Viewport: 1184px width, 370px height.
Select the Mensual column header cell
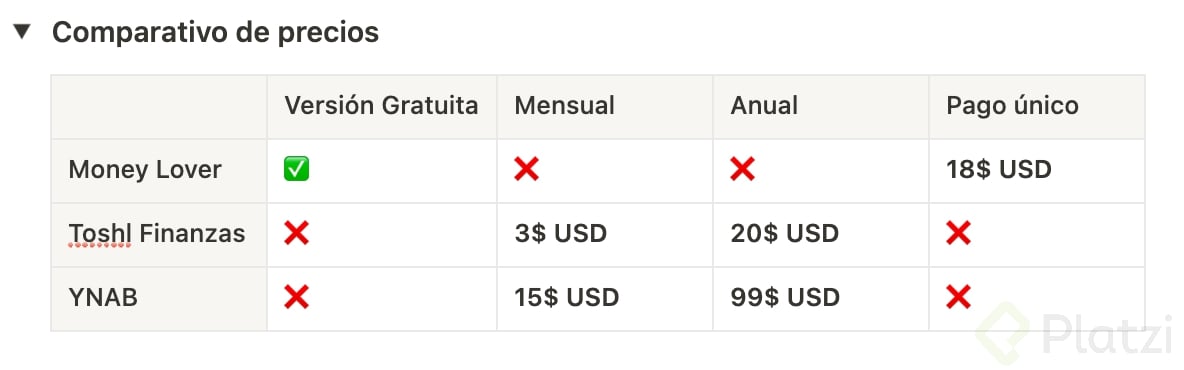605,106
